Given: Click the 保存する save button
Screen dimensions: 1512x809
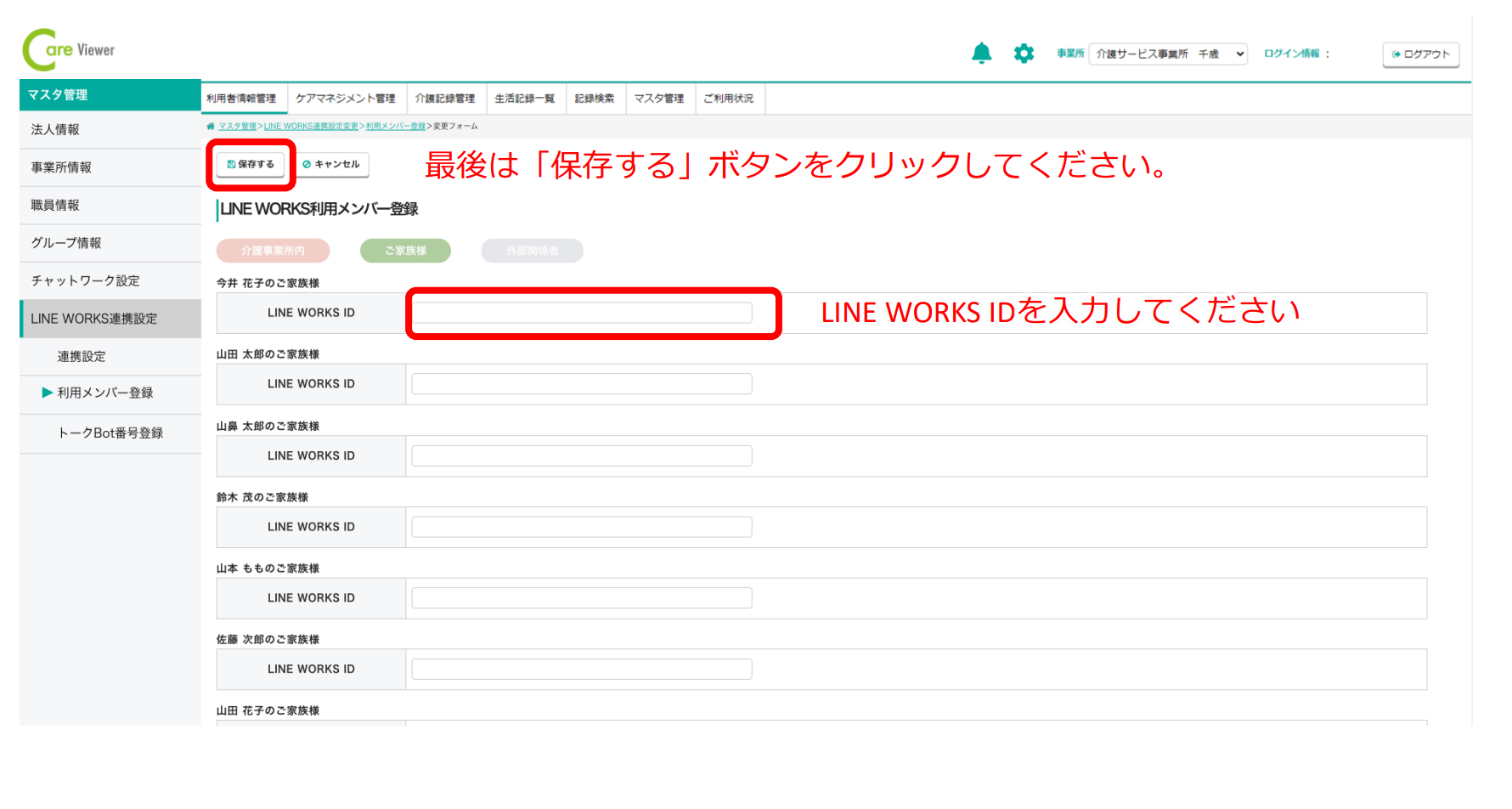Looking at the screenshot, I should tap(251, 164).
